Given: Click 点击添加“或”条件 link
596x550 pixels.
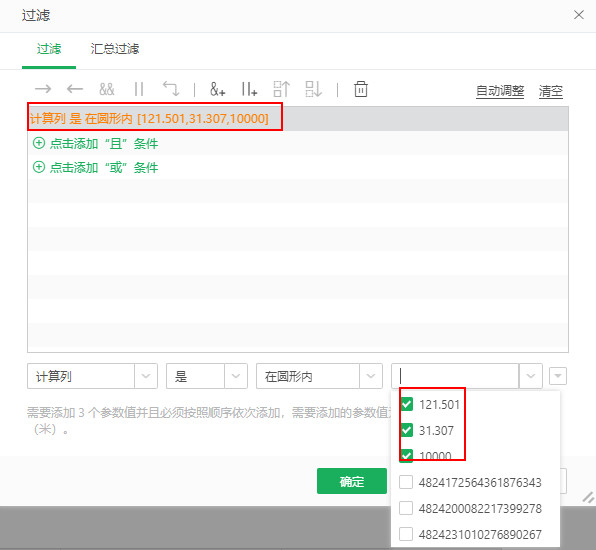Looking at the screenshot, I should coord(104,167).
